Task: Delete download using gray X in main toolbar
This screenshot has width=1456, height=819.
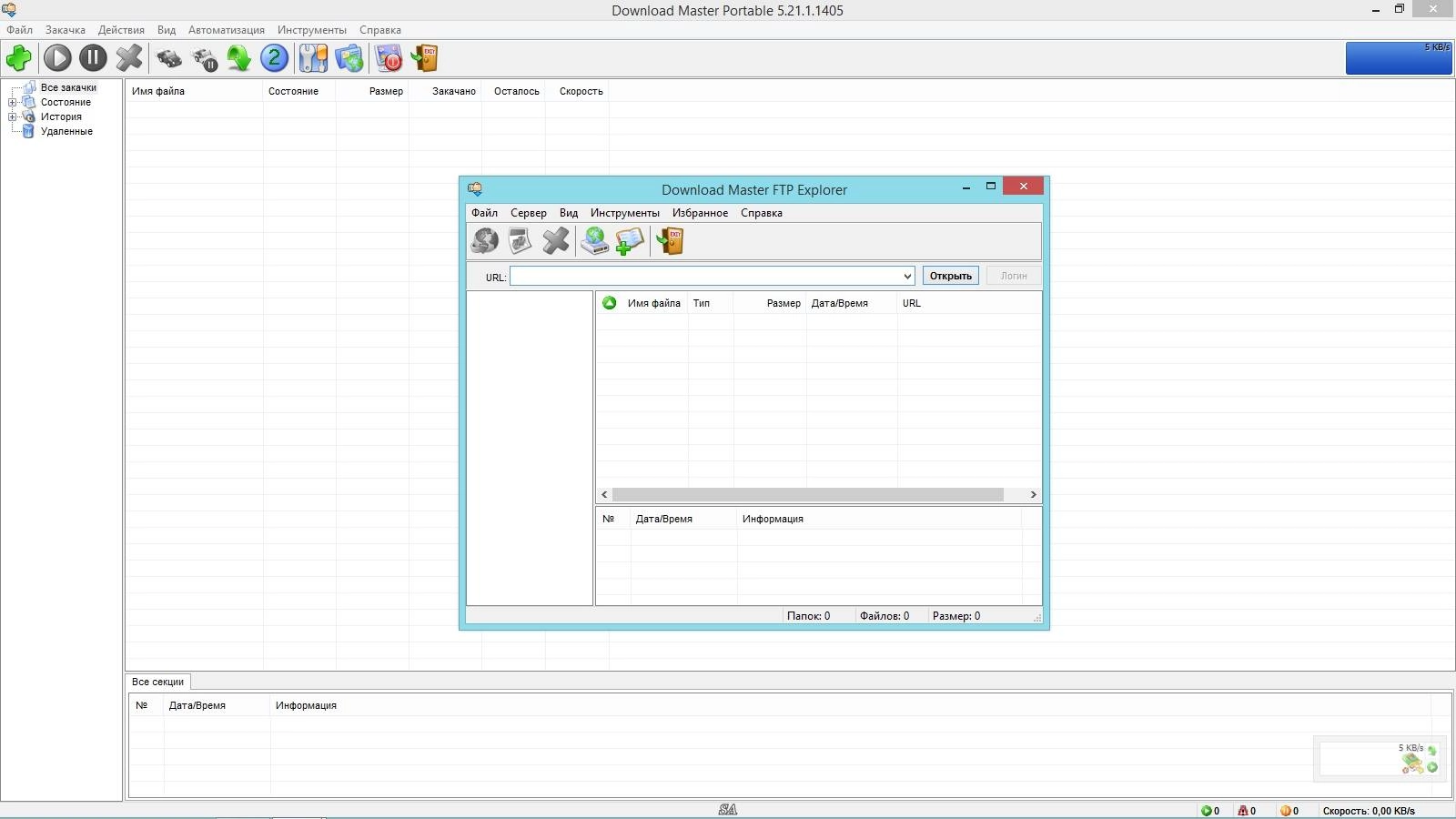Action: pos(129,58)
